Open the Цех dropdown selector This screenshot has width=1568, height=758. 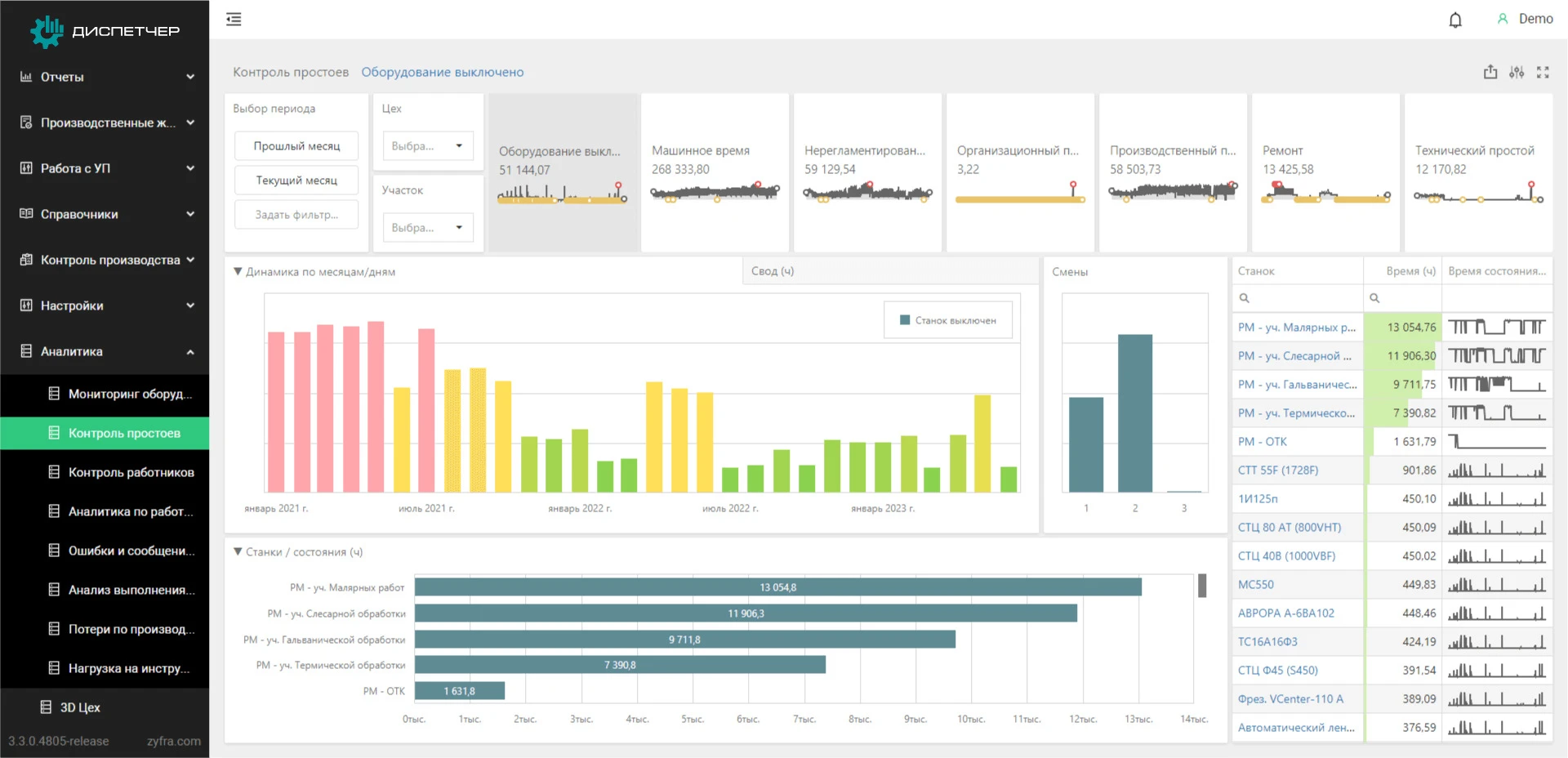tap(427, 145)
